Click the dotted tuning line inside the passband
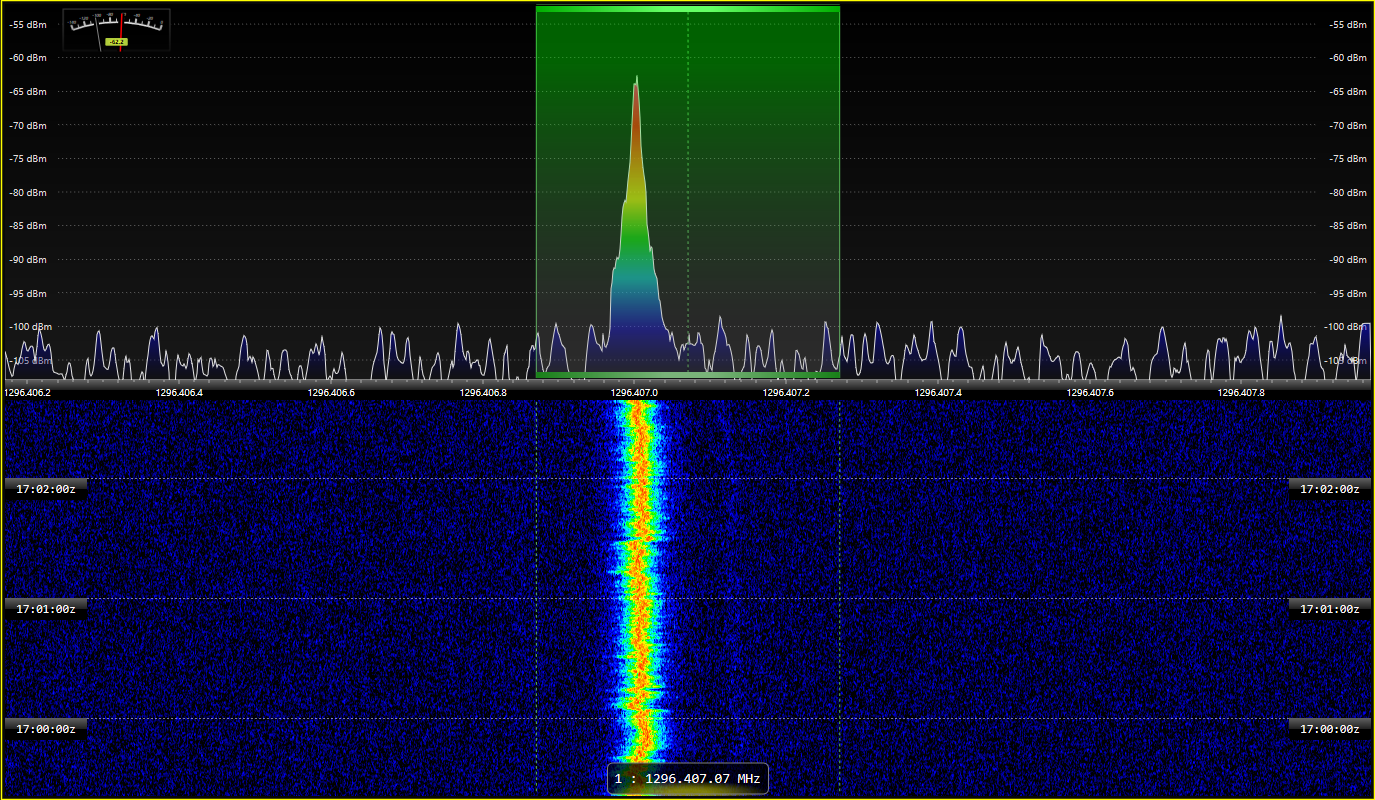 [688, 200]
